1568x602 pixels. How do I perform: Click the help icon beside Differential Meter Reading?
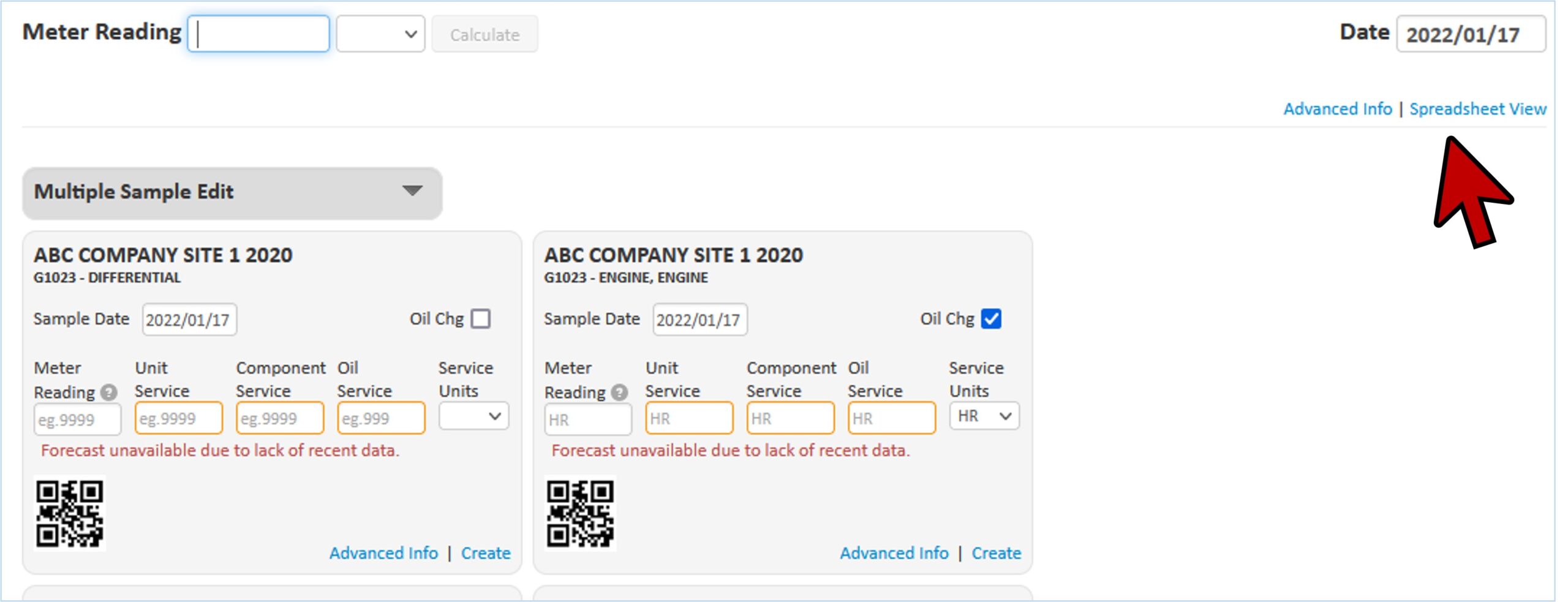point(109,392)
